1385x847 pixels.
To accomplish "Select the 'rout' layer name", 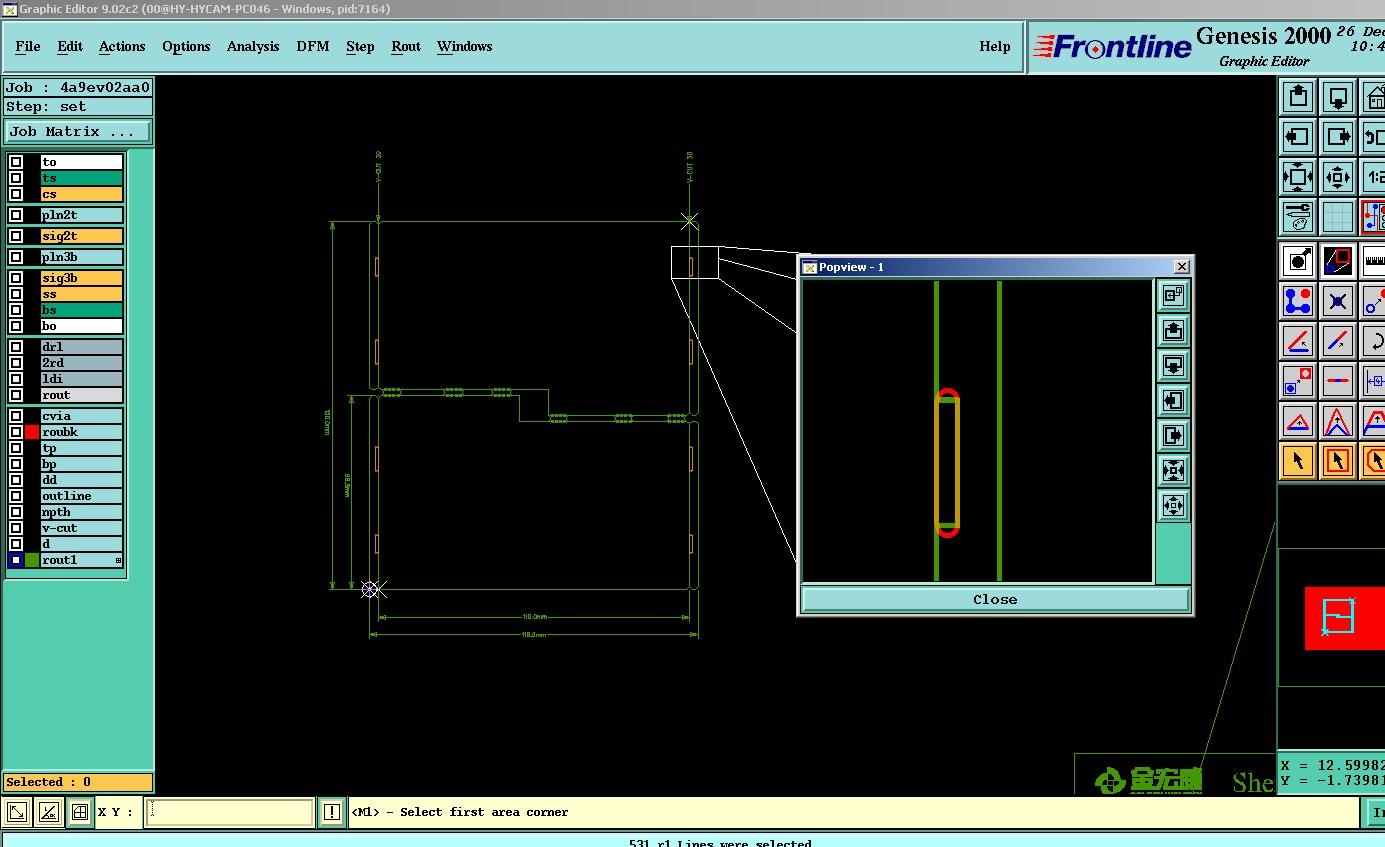I will click(82, 395).
